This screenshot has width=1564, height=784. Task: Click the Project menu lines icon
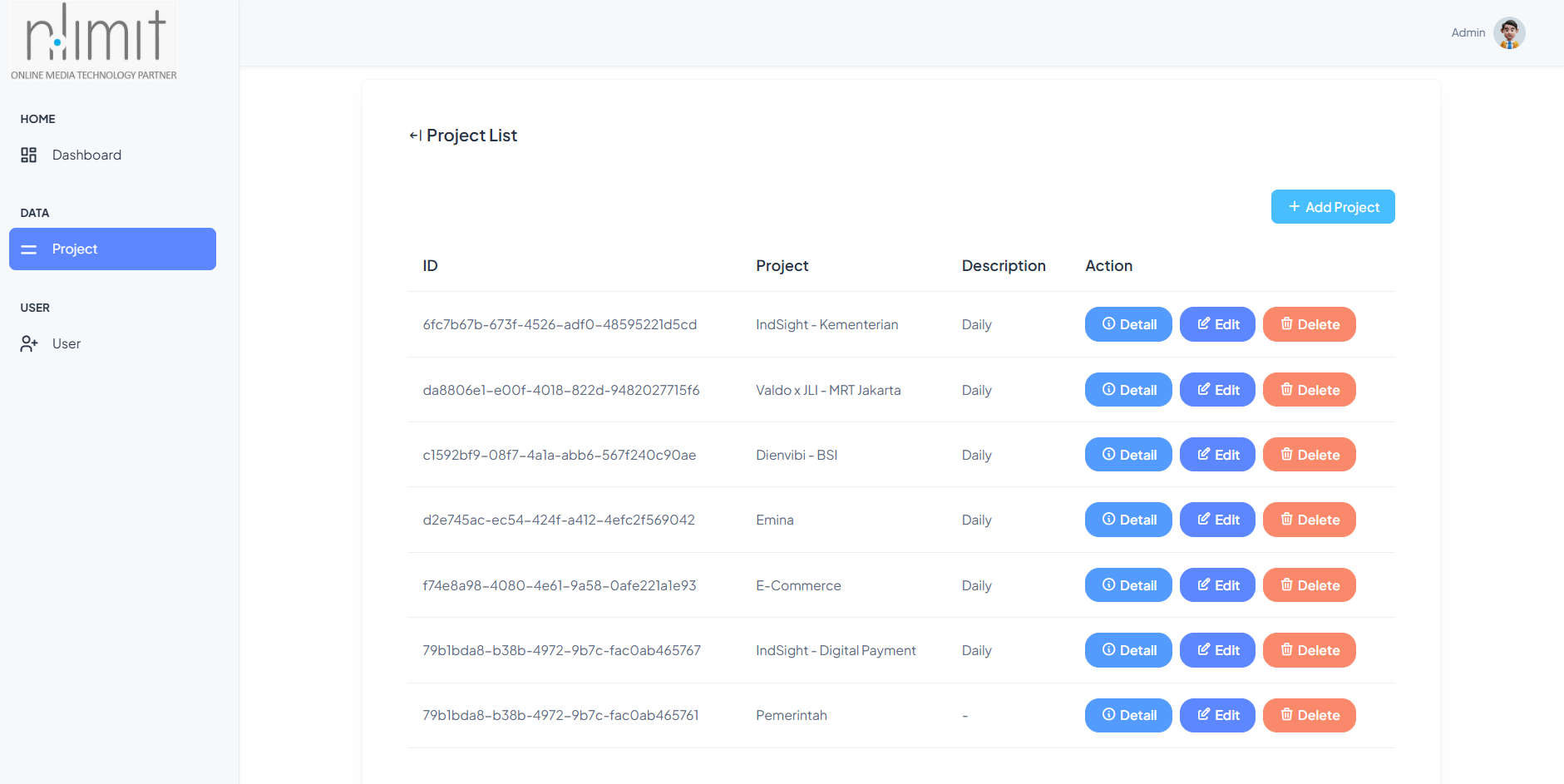(x=29, y=249)
